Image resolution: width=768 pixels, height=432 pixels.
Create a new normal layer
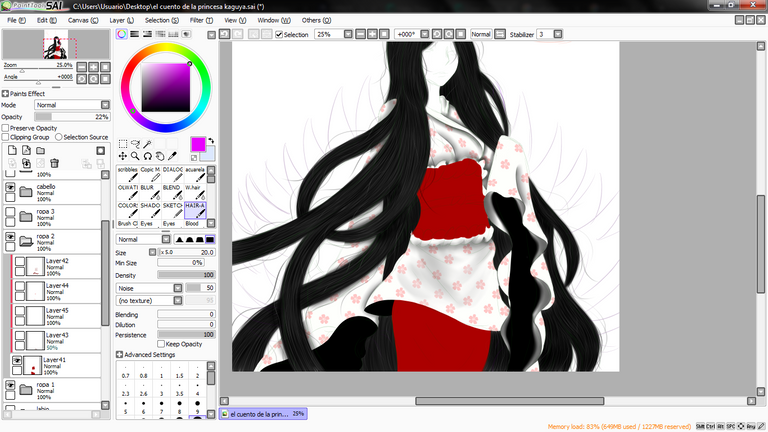point(12,150)
